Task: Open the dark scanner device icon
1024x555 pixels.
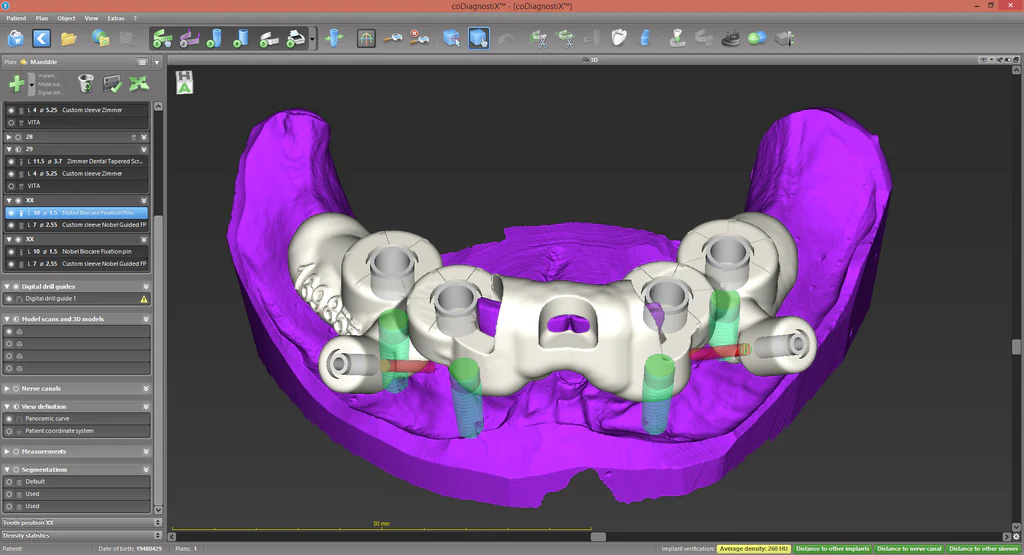Action: point(730,39)
